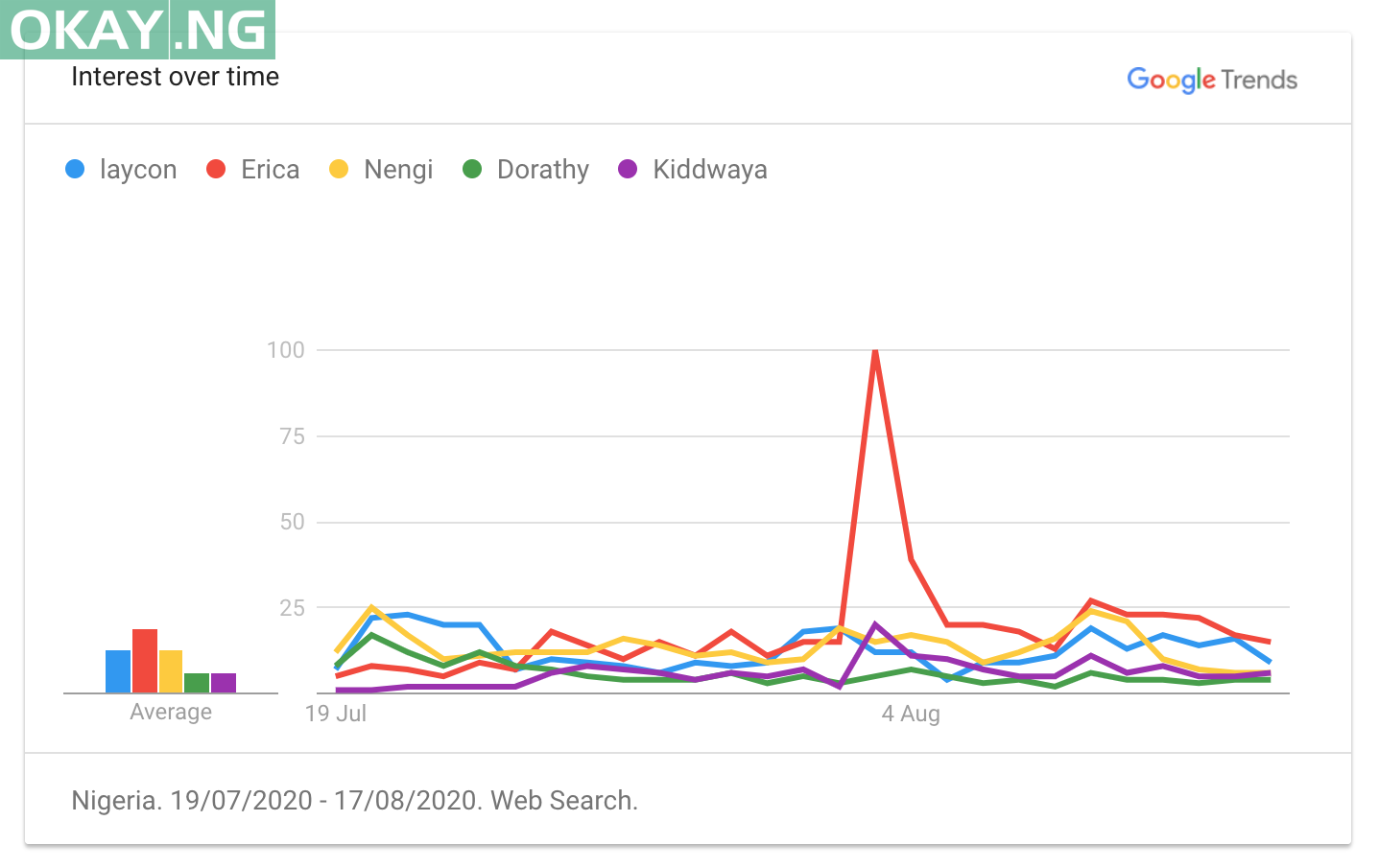The width and height of the screenshot is (1379, 868).
Task: Click the Google Trends logo
Action: 1211,80
